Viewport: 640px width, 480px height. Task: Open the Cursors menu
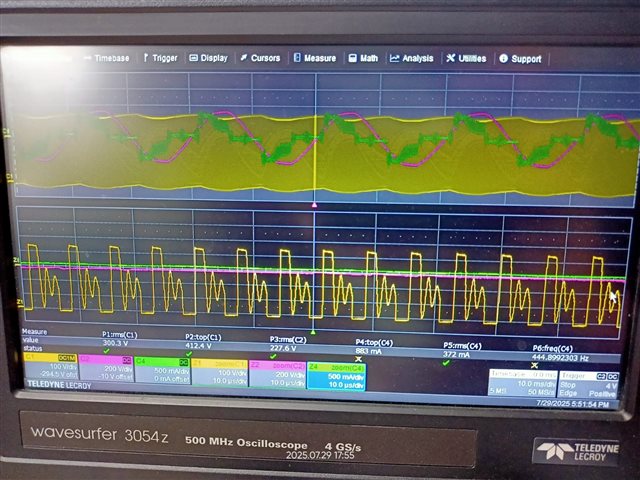coord(260,58)
